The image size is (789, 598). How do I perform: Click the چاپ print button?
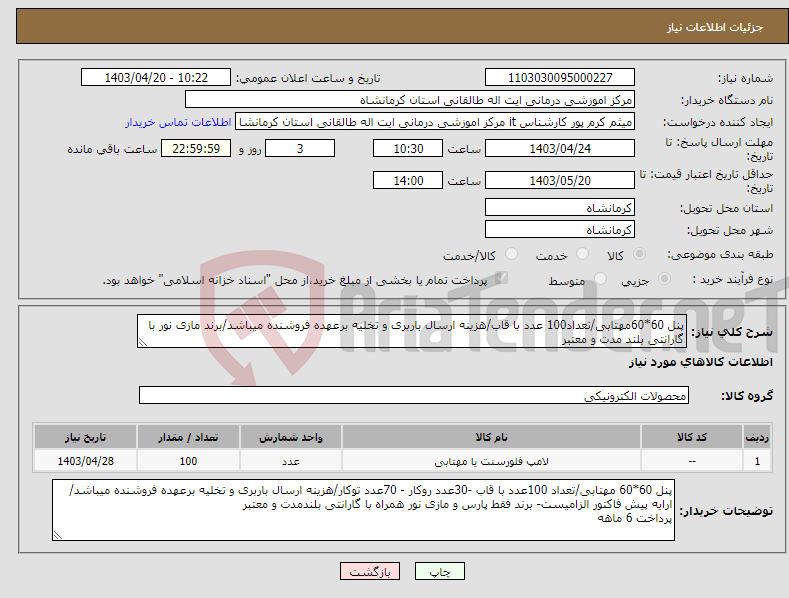tap(440, 571)
